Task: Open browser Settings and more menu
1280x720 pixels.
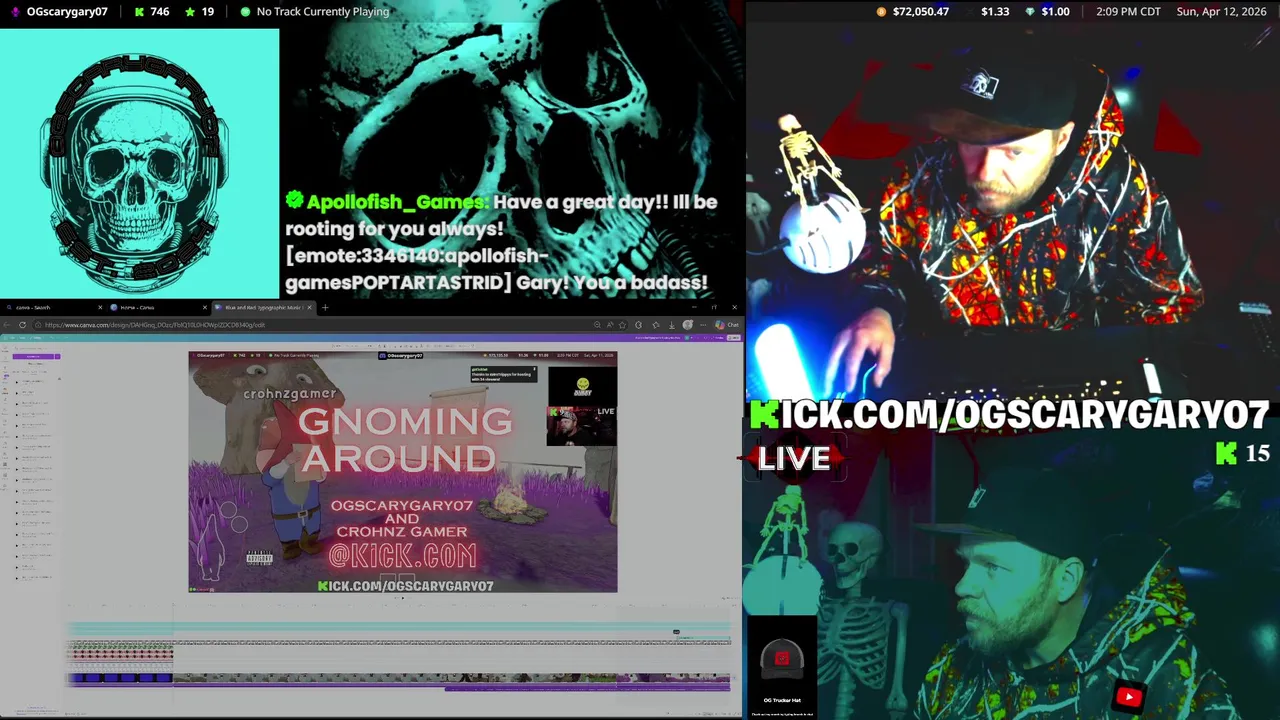Action: tap(703, 325)
